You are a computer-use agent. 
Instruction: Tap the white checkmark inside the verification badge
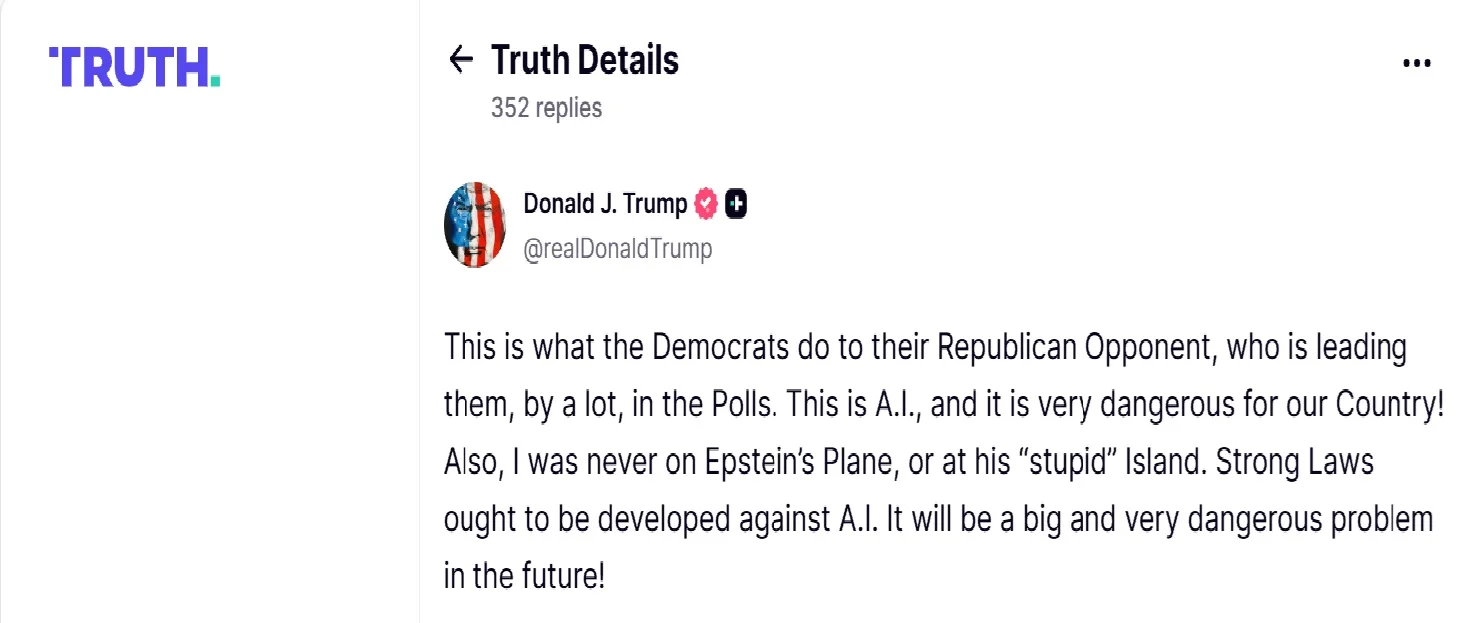tap(704, 203)
